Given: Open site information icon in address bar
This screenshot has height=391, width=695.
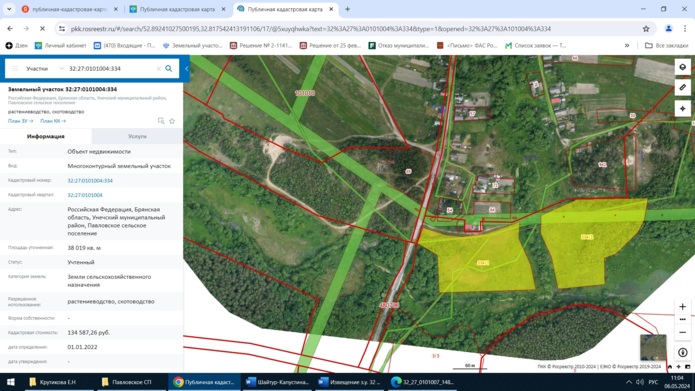Looking at the screenshot, I should 62,29.
